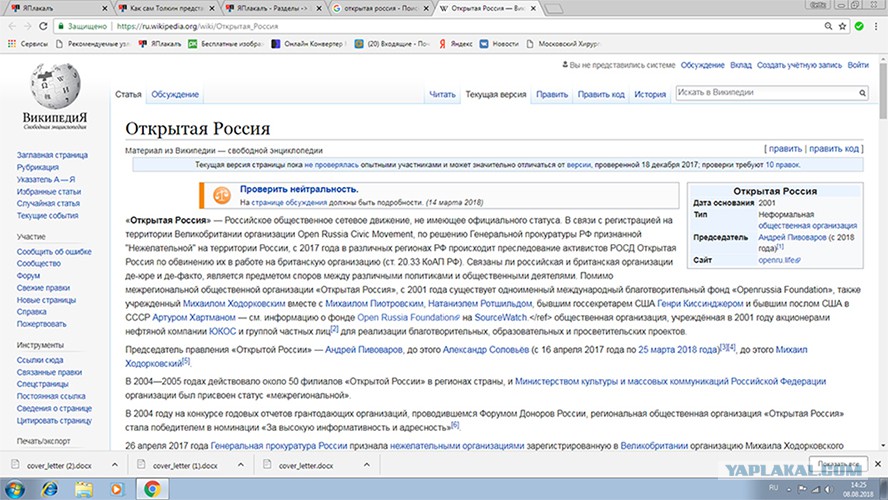Reload the page with refresh icon
This screenshot has width=888, height=500.
pyautogui.click(x=43, y=26)
